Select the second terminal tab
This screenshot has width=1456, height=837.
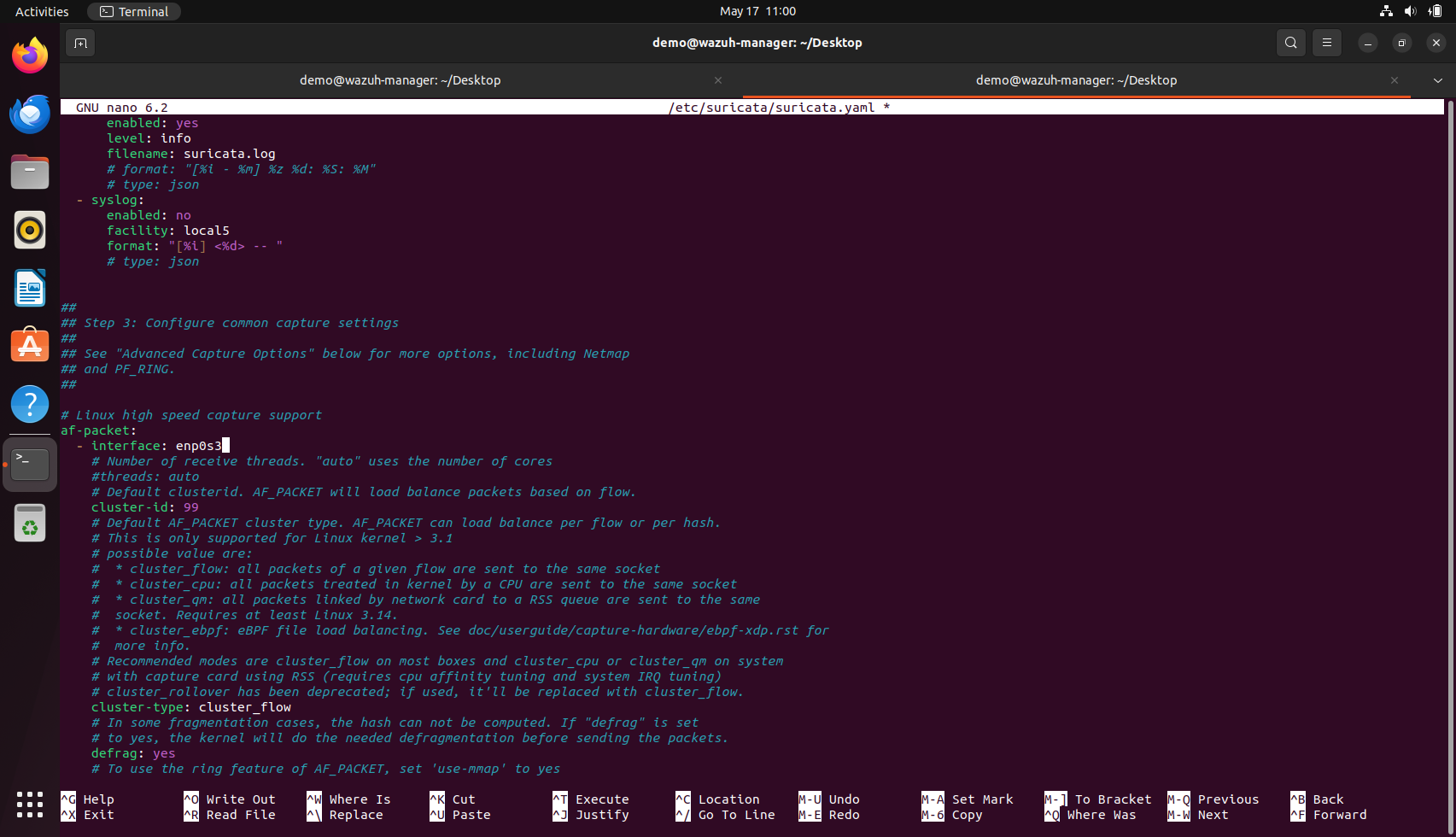coord(1076,80)
